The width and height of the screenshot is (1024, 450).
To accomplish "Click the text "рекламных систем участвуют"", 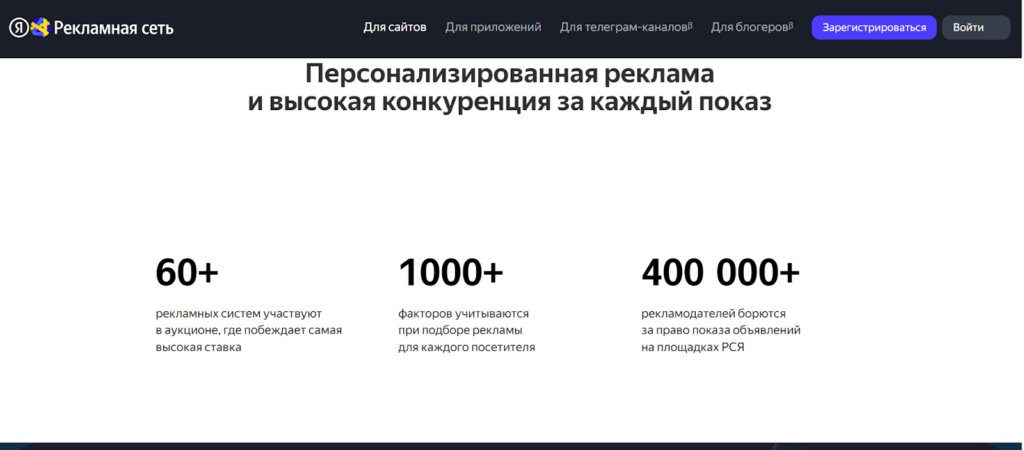I will 238,313.
